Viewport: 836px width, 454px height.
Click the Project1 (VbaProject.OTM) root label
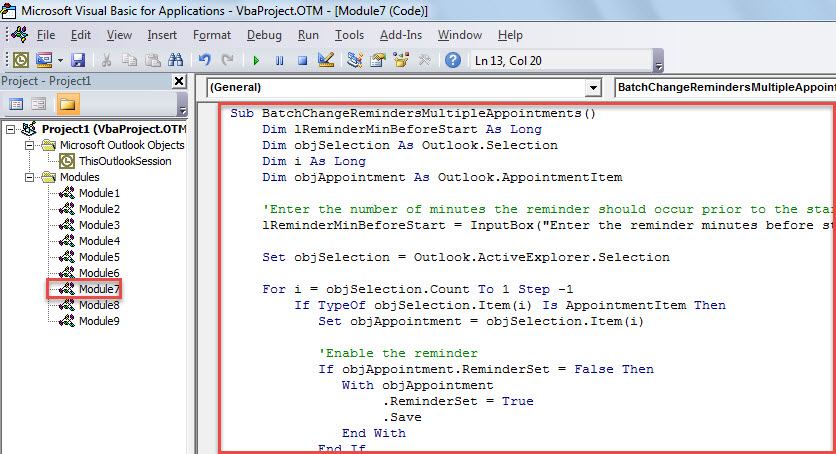[114, 129]
